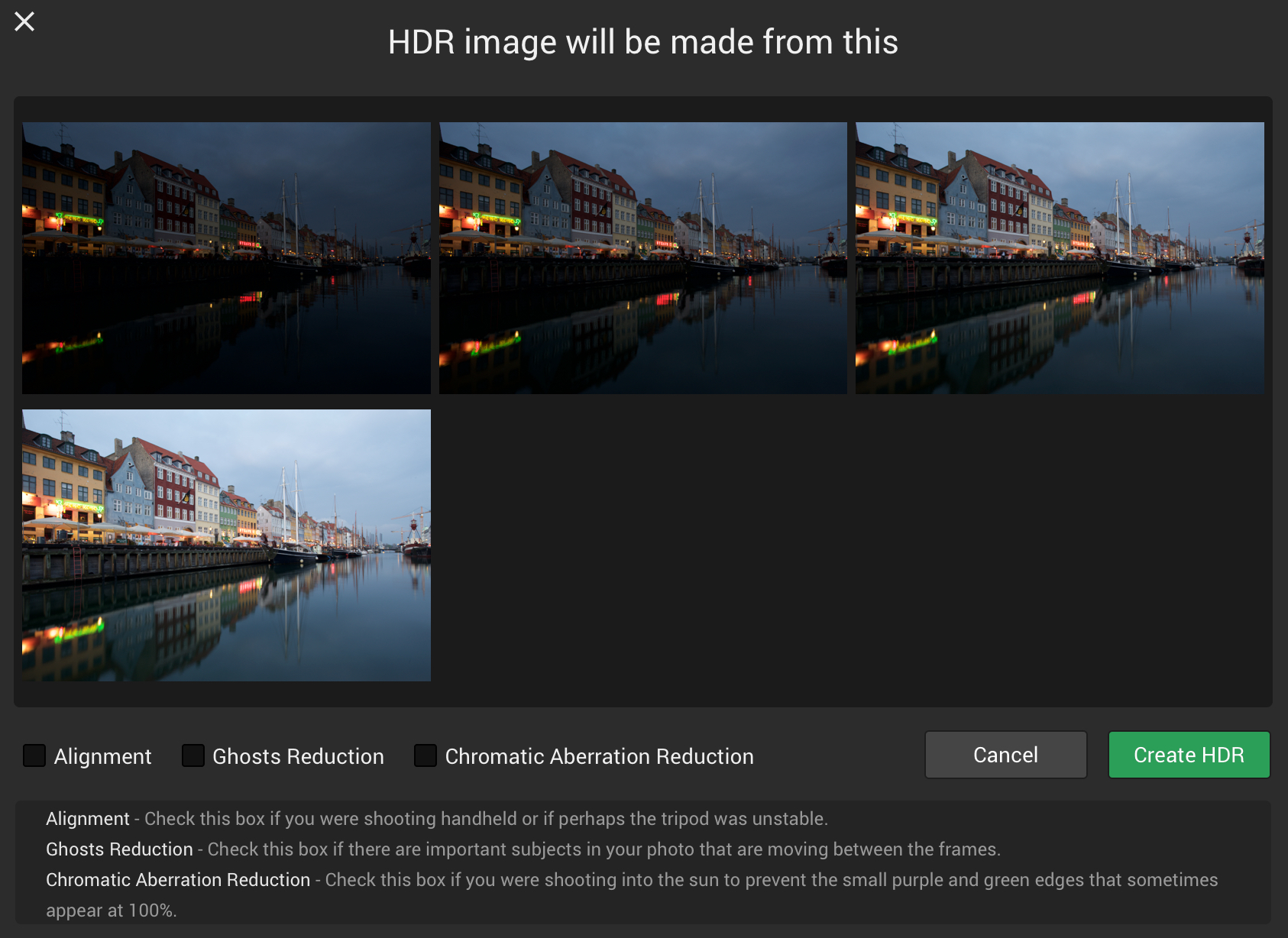Select the darkest exposure thumbnail
This screenshot has height=938, width=1288.
[x=226, y=258]
